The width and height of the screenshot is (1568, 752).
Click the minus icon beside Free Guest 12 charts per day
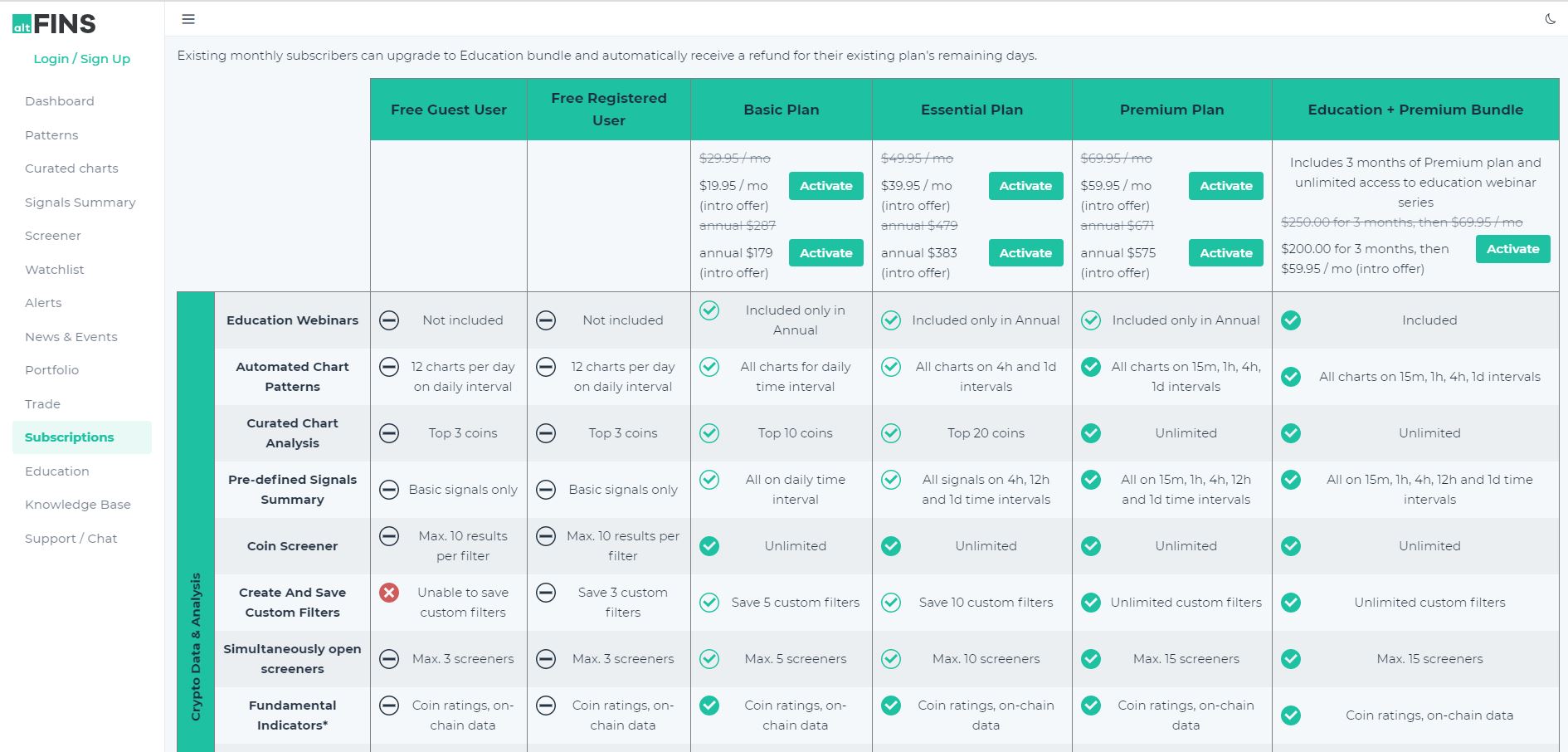click(x=389, y=367)
